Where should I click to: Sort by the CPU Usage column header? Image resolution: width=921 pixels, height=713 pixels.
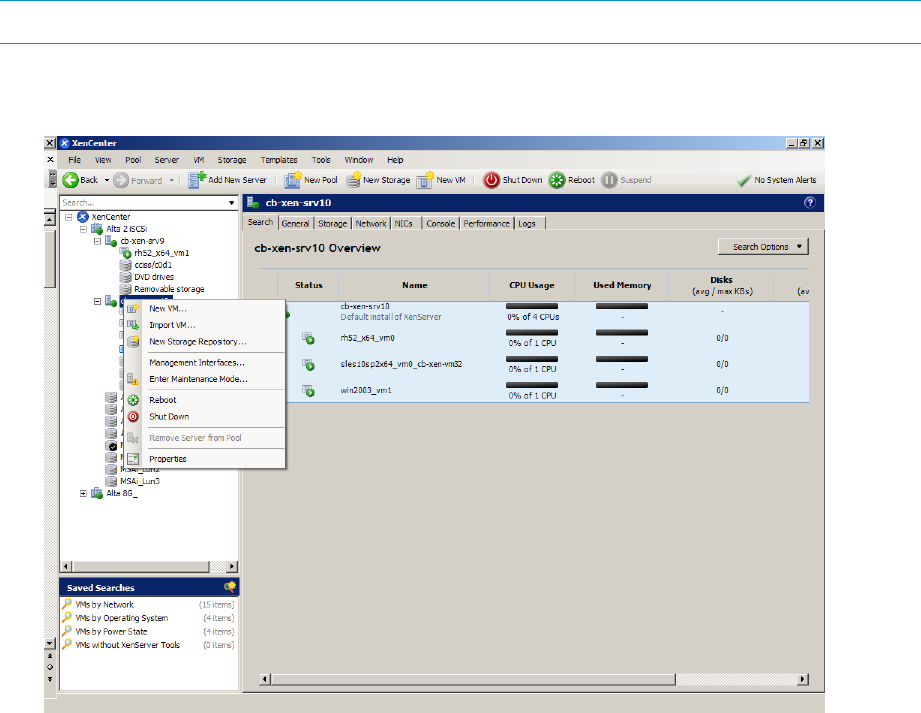click(x=532, y=285)
